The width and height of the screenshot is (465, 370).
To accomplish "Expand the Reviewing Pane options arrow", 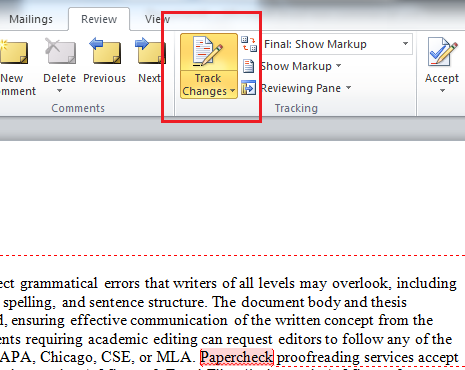I will click(x=349, y=88).
